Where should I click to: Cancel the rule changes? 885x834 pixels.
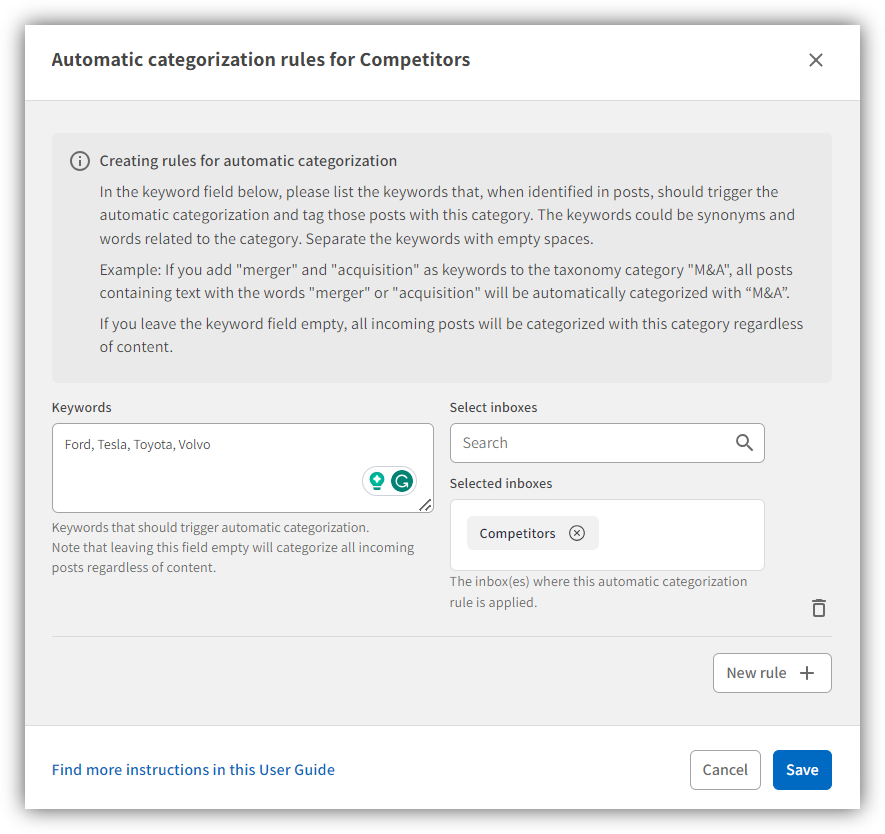pos(725,770)
